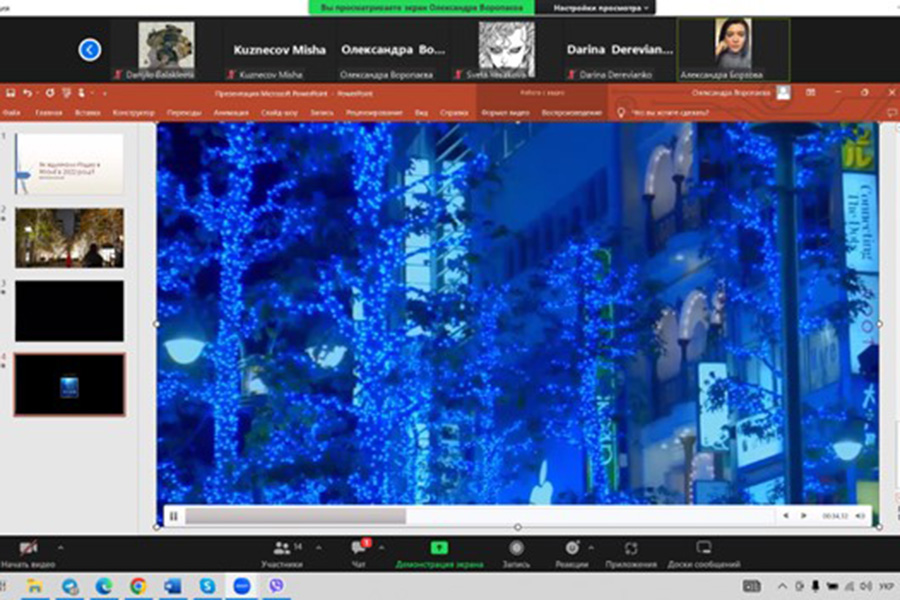Step video forward with the right arrow
The width and height of the screenshot is (900, 600).
pos(804,516)
